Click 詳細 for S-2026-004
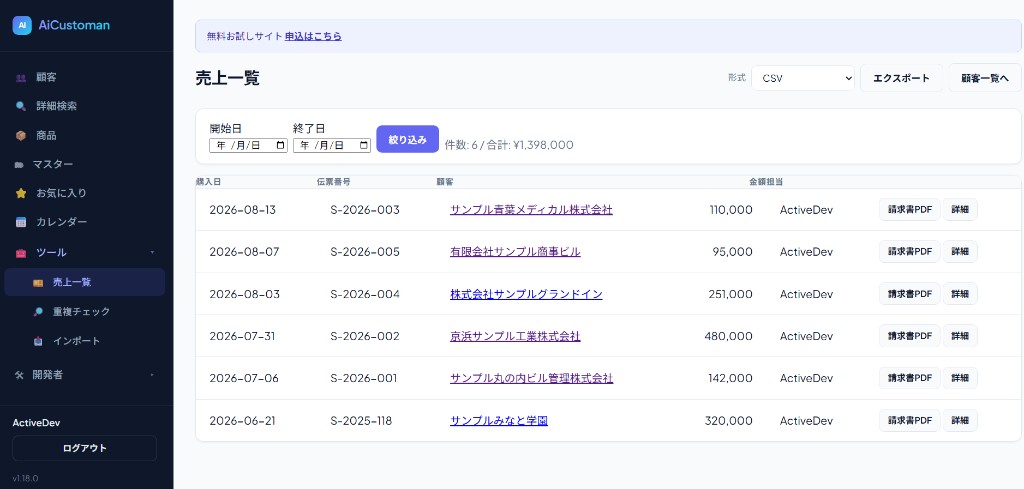1024x489 pixels. pos(959,294)
